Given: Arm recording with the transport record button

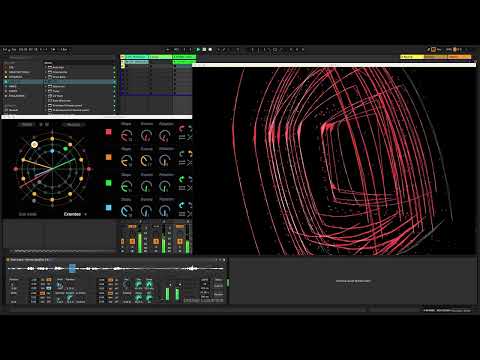Looking at the screenshot, I should click(210, 50).
